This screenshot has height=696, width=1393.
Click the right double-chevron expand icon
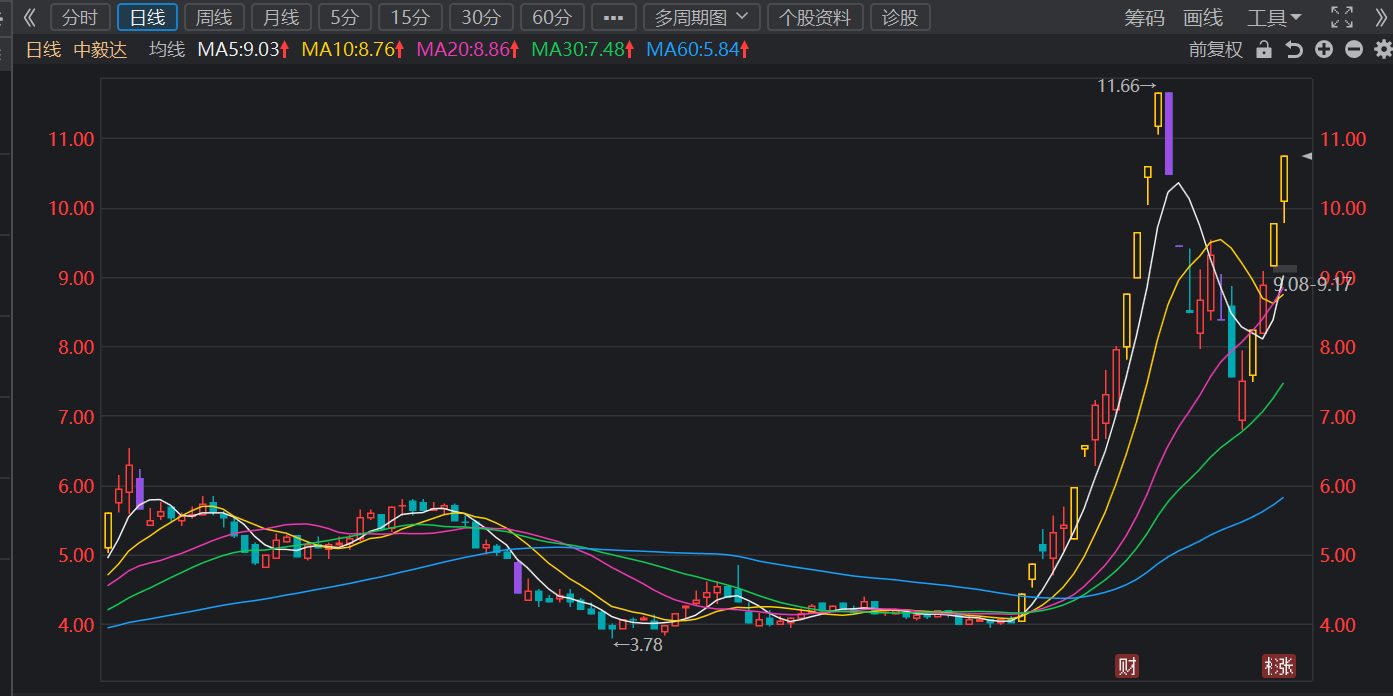tap(1381, 17)
